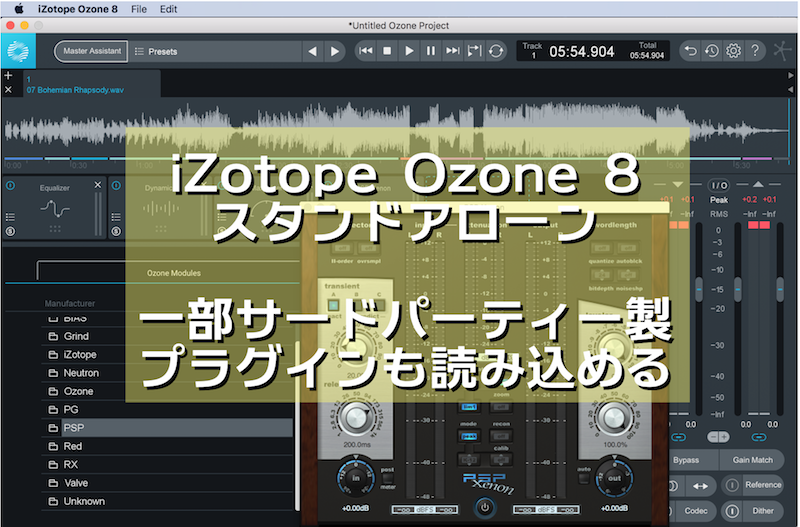800x527 pixels.
Task: Click the Undo arrow icon
Action: [690, 51]
